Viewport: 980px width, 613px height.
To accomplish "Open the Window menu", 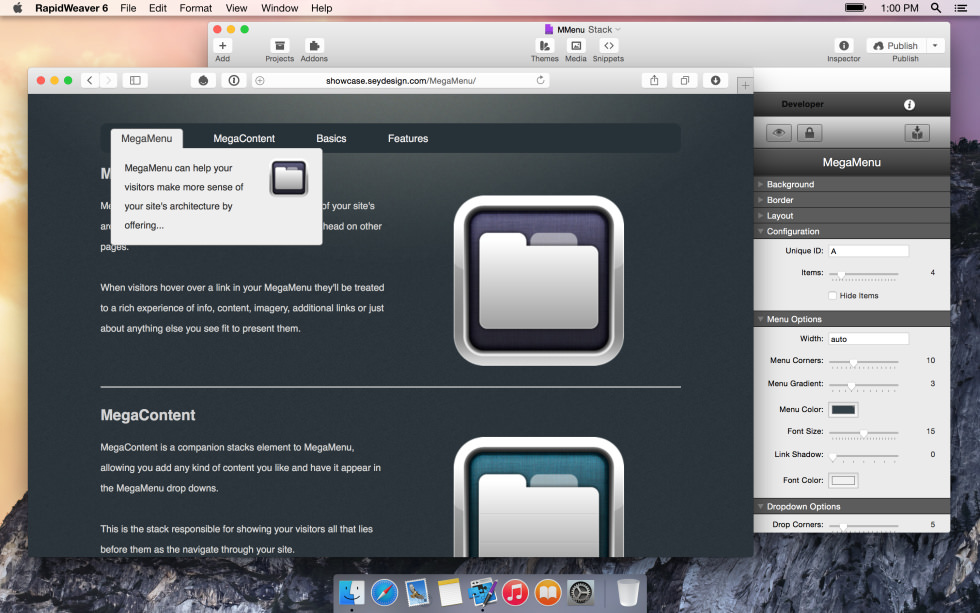I will point(279,8).
